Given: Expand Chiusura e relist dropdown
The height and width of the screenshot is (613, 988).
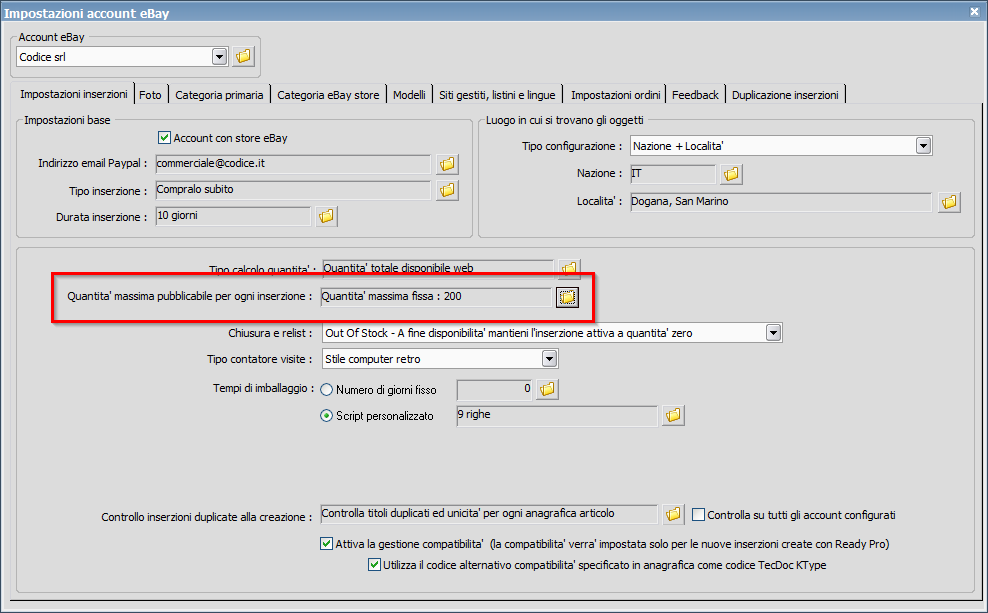Looking at the screenshot, I should click(773, 333).
